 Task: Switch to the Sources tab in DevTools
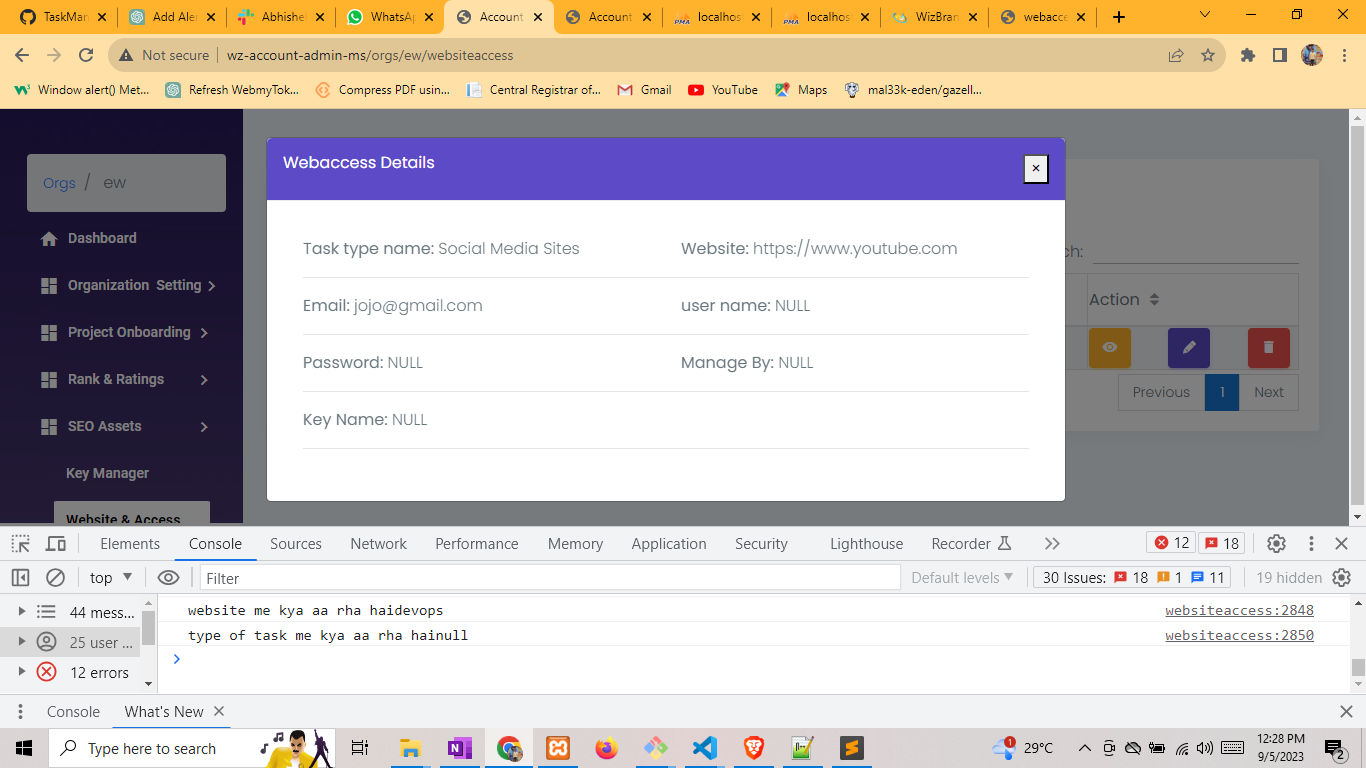pyautogui.click(x=296, y=544)
